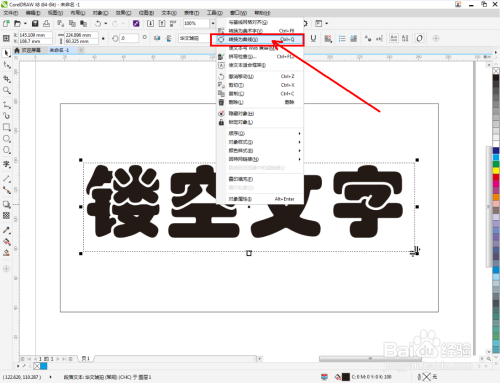Select the Parallel Dimension tool
The width and height of the screenshot is (500, 383).
pos(6,179)
